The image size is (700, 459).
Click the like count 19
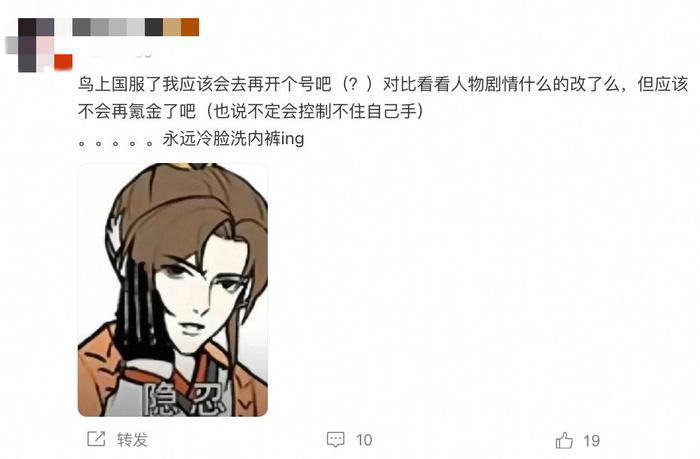(x=592, y=441)
